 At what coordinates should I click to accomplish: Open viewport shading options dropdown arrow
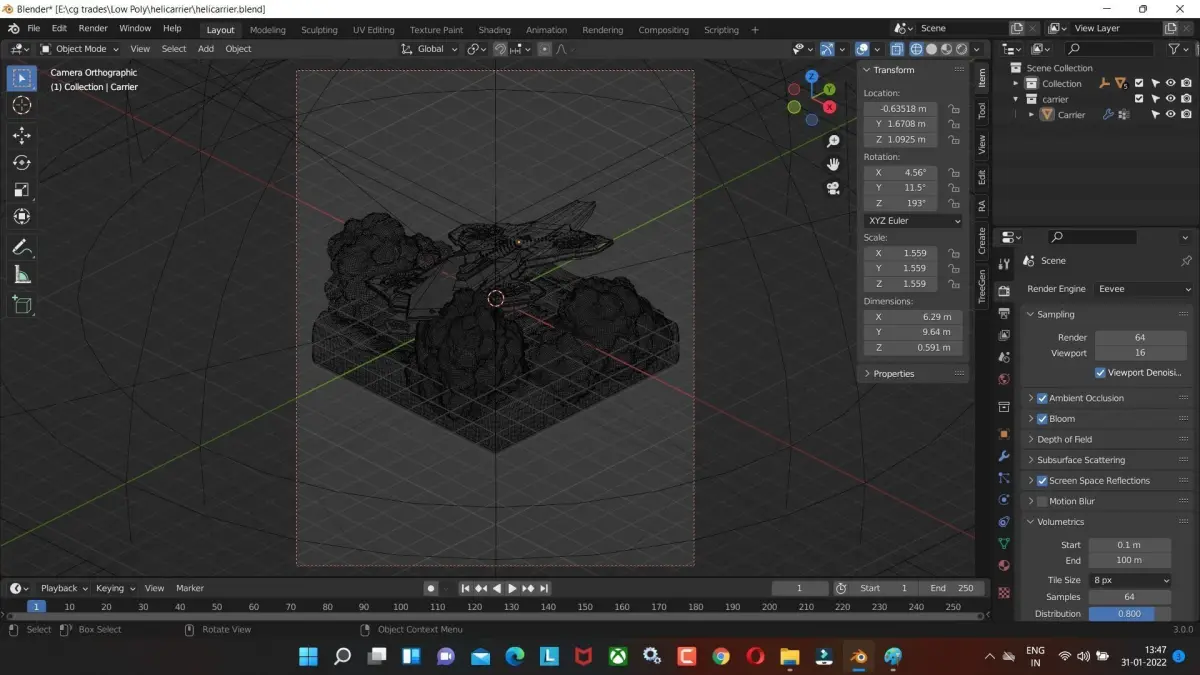977,49
